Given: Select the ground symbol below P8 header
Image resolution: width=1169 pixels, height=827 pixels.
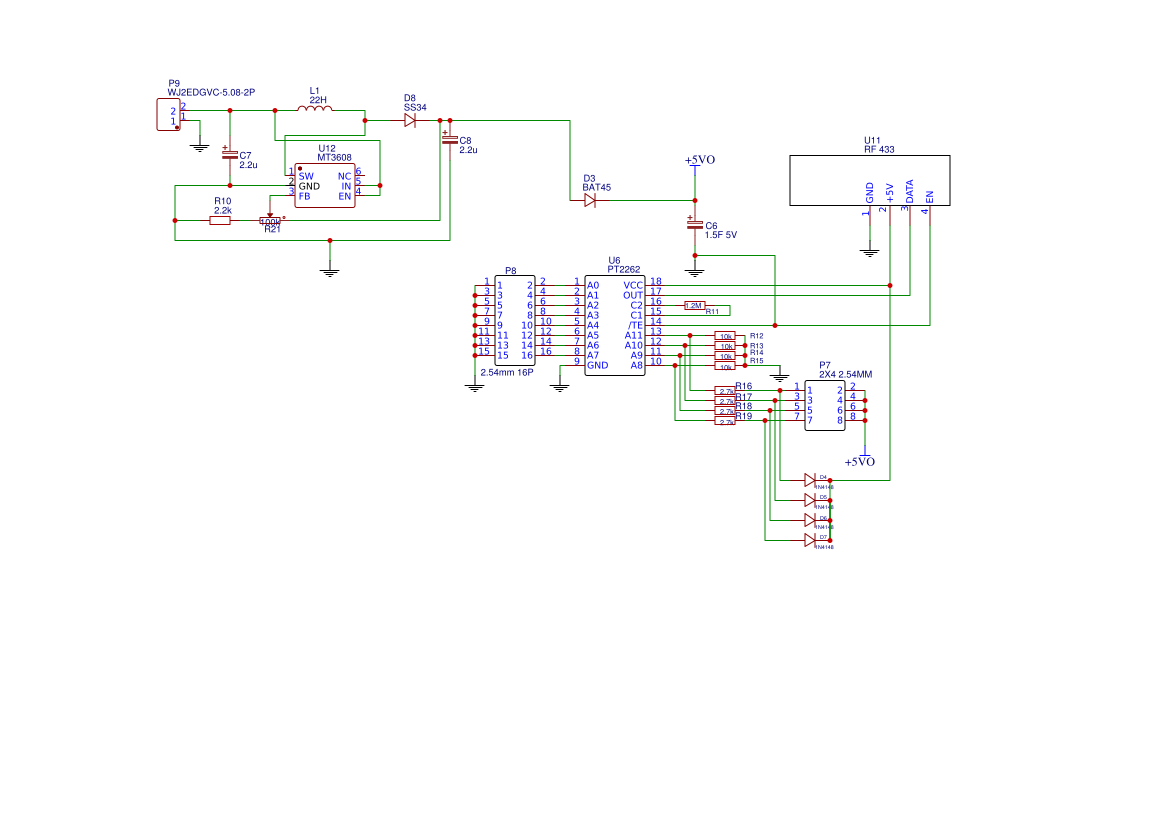Looking at the screenshot, I should (475, 387).
